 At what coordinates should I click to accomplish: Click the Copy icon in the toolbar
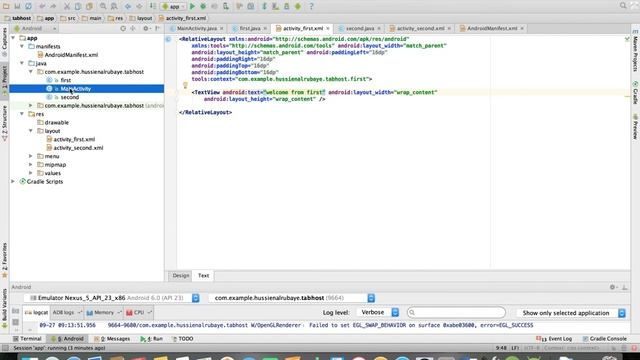pos(78,6)
